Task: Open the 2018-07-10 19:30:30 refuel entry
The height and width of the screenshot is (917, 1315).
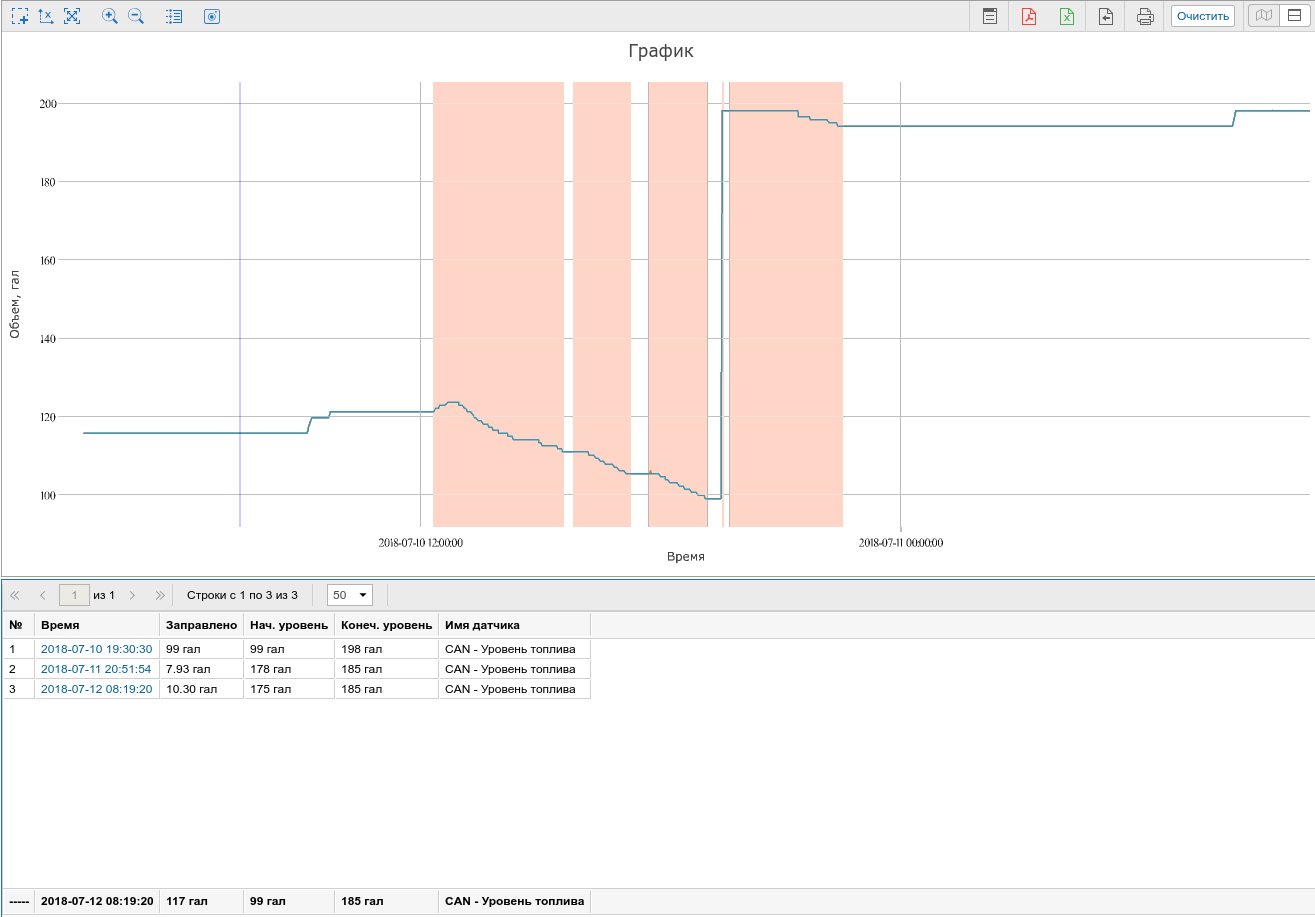Action: [96, 649]
